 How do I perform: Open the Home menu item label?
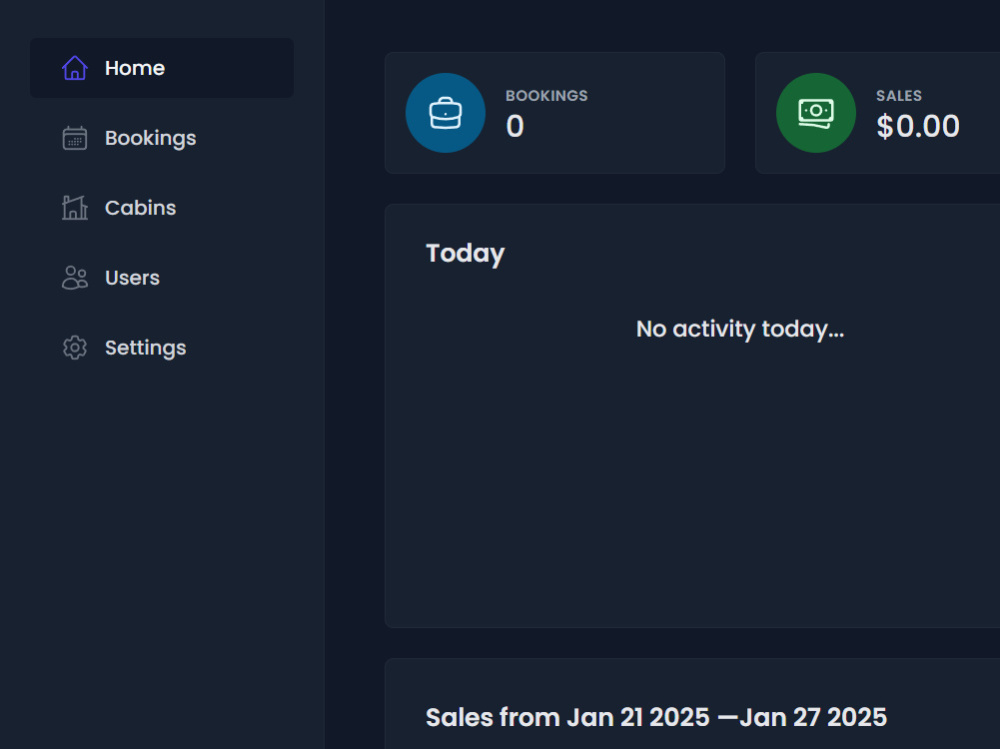click(x=135, y=68)
